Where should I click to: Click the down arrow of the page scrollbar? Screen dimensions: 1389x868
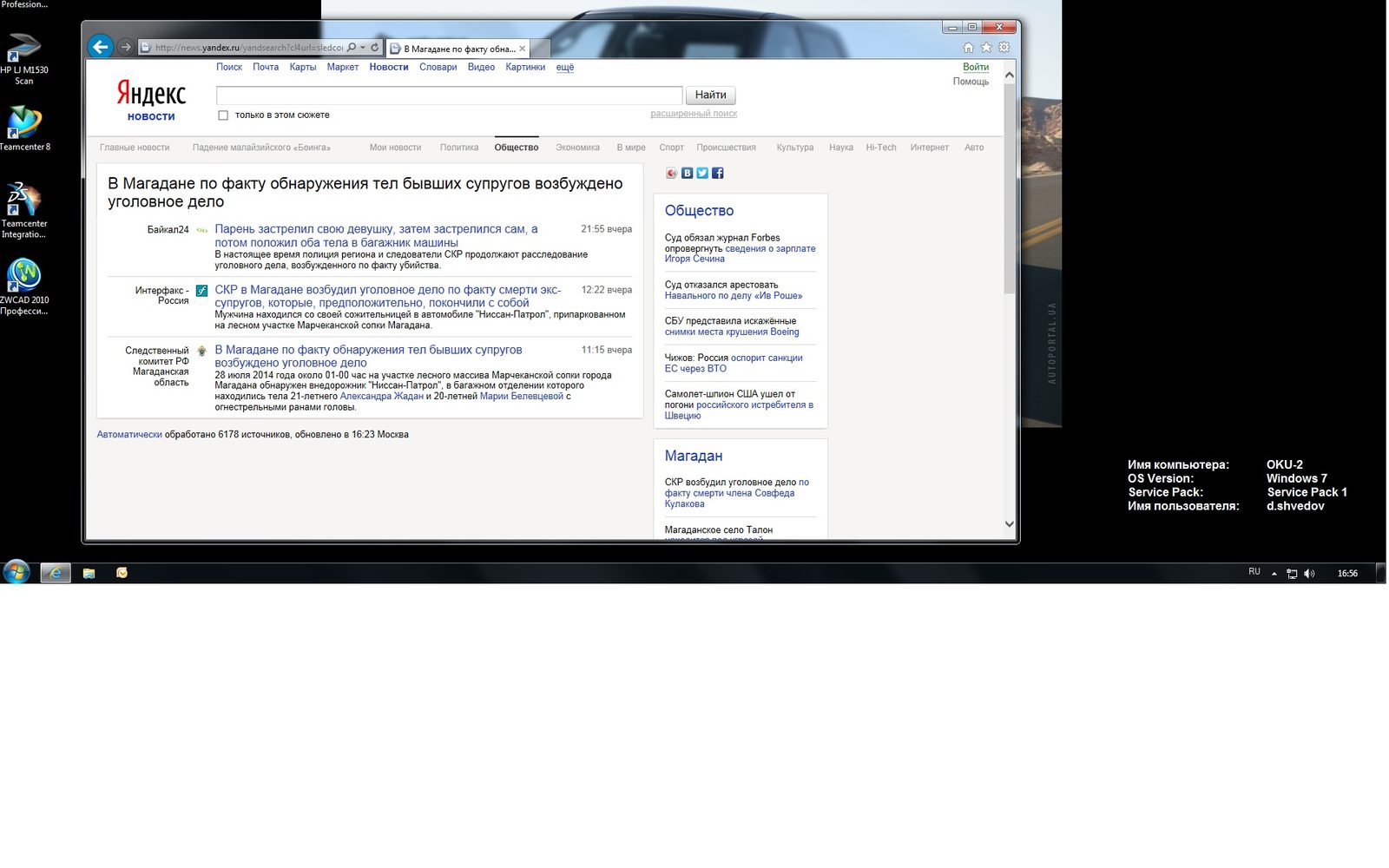tap(1009, 523)
